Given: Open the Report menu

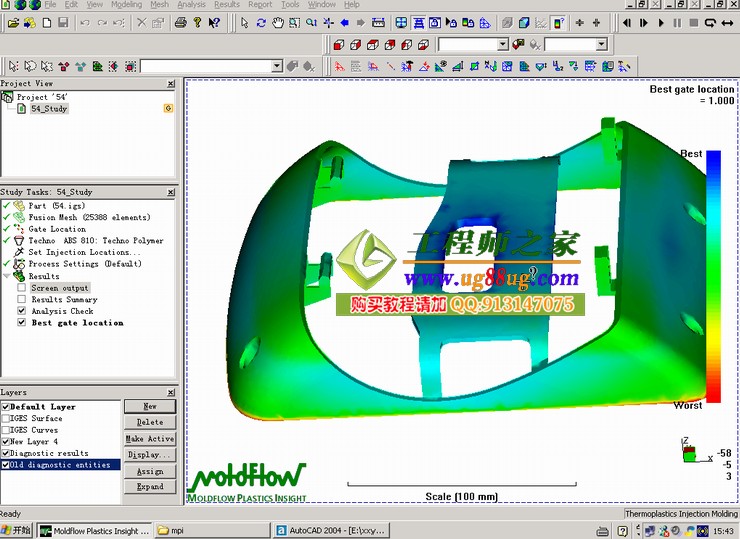Looking at the screenshot, I should (260, 4).
